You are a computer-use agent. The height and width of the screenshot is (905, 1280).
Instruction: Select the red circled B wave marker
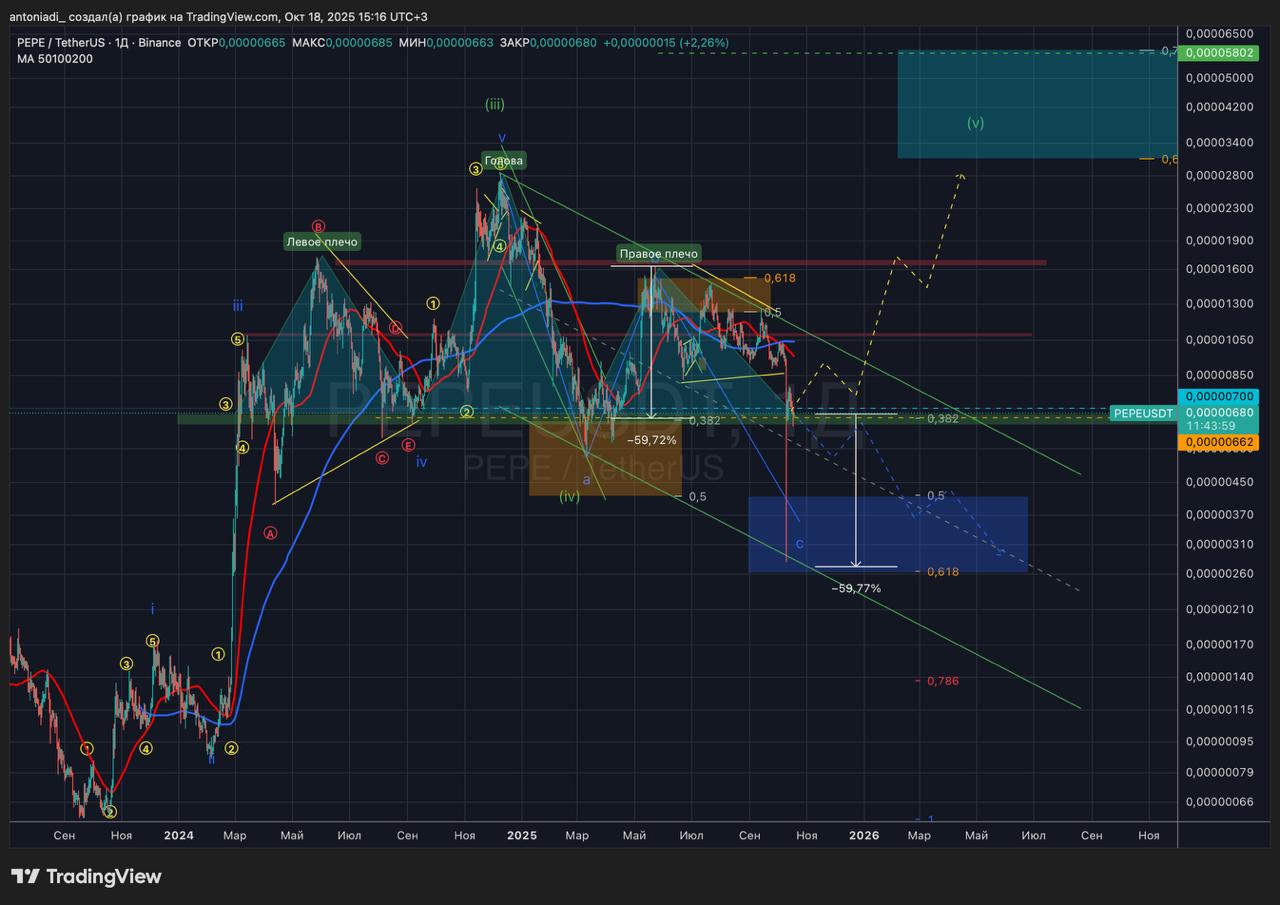[318, 226]
